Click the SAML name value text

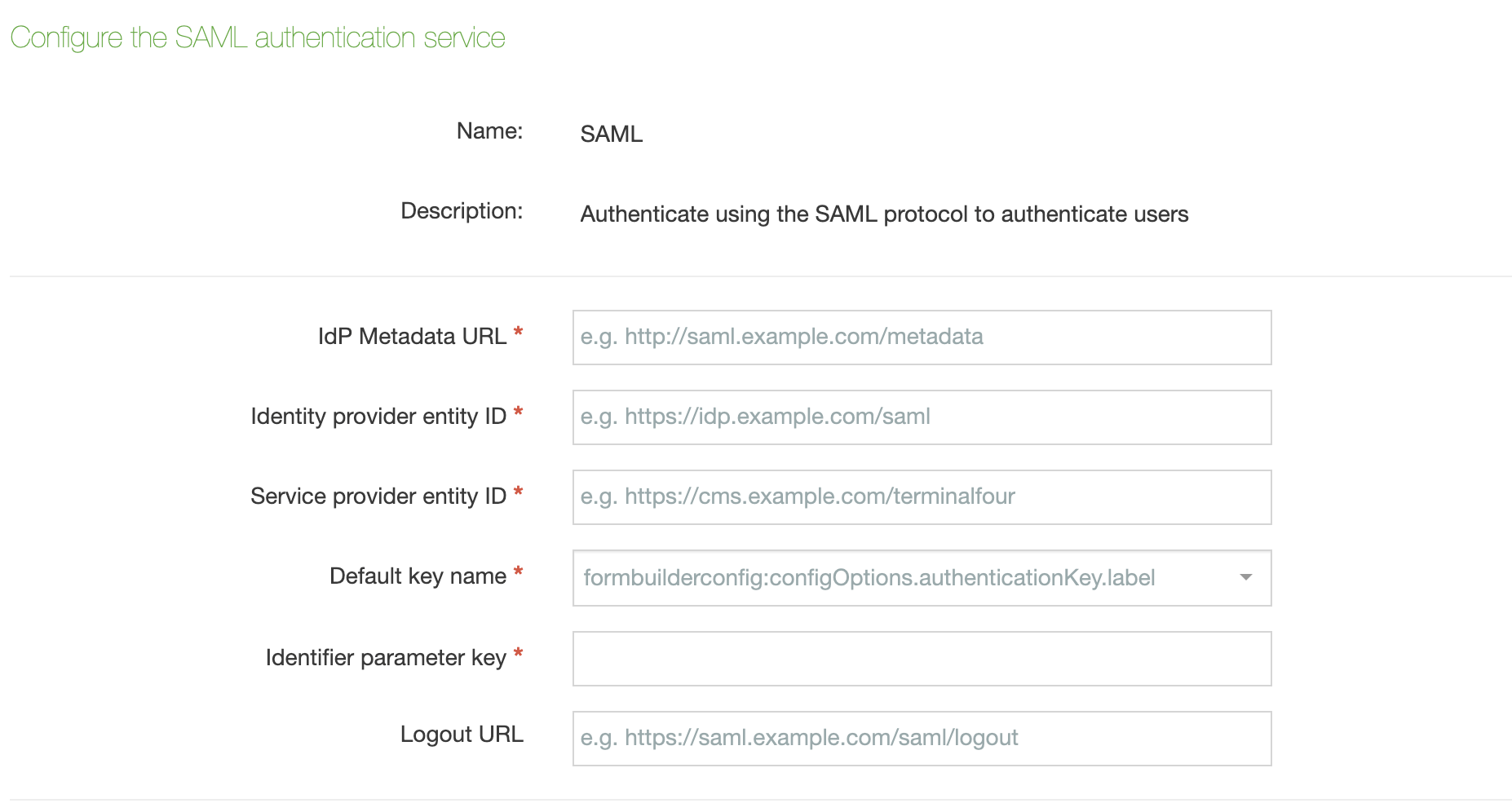point(610,134)
